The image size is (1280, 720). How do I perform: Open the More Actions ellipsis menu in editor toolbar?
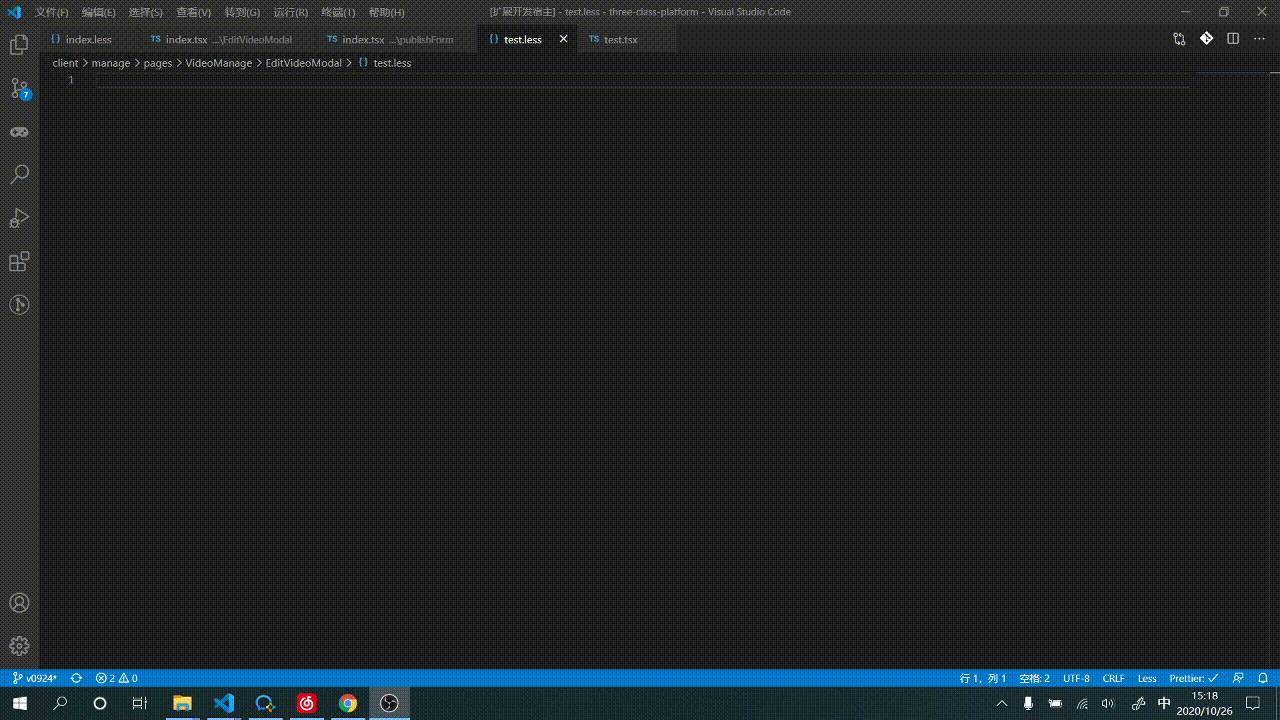point(1258,38)
